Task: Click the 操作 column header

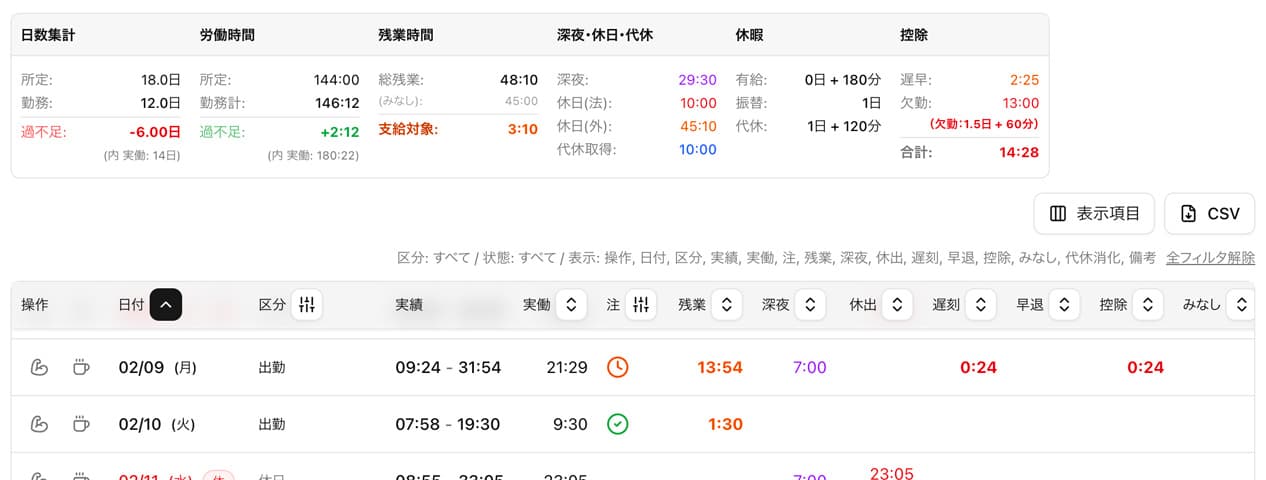Action: click(35, 304)
